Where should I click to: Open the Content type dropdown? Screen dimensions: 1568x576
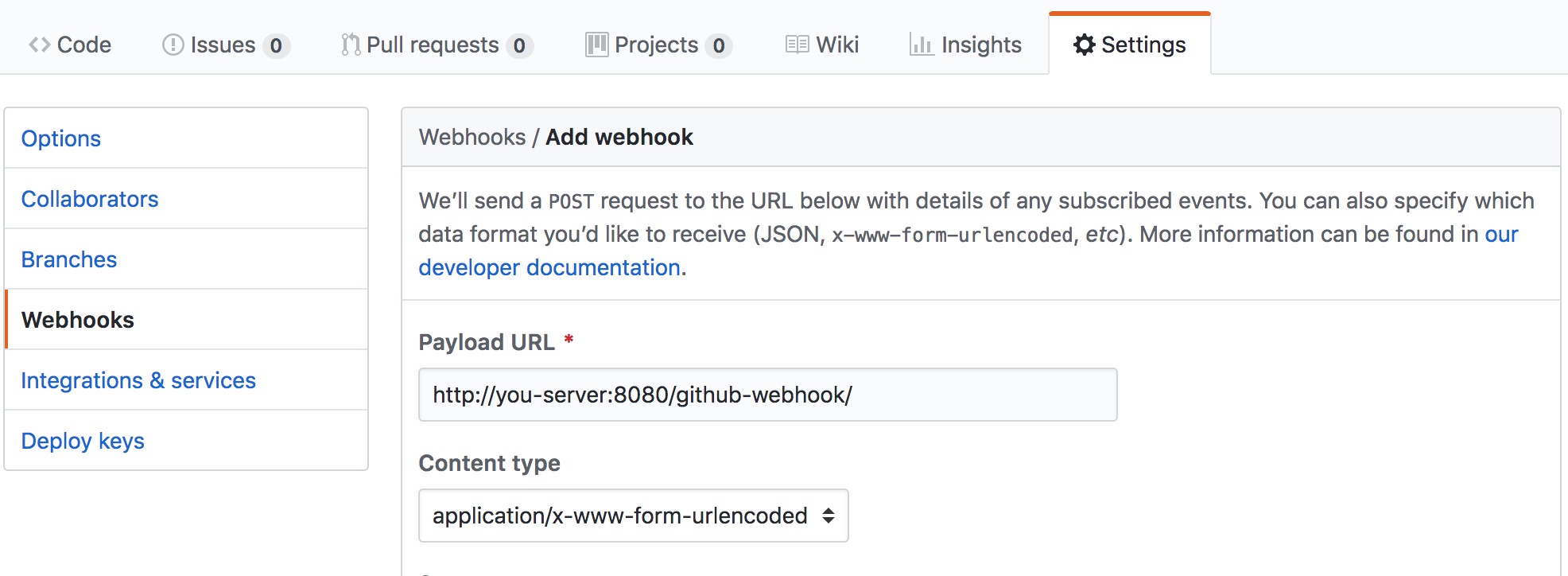pos(634,516)
